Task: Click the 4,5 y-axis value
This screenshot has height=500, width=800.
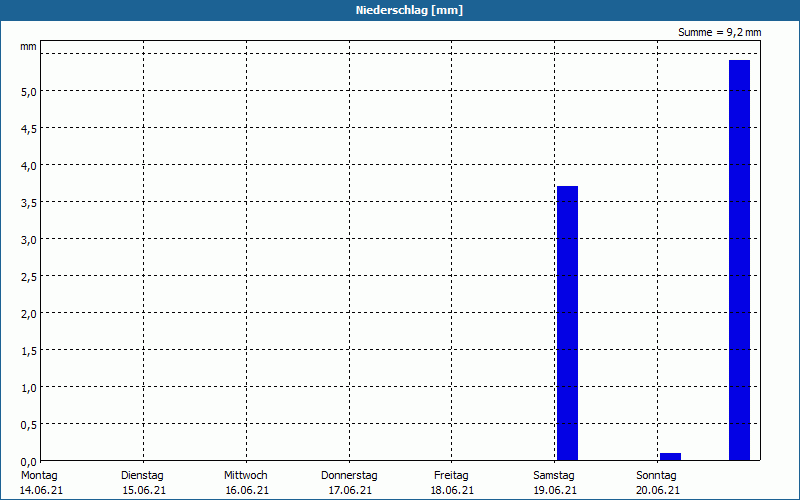Action: [29, 129]
